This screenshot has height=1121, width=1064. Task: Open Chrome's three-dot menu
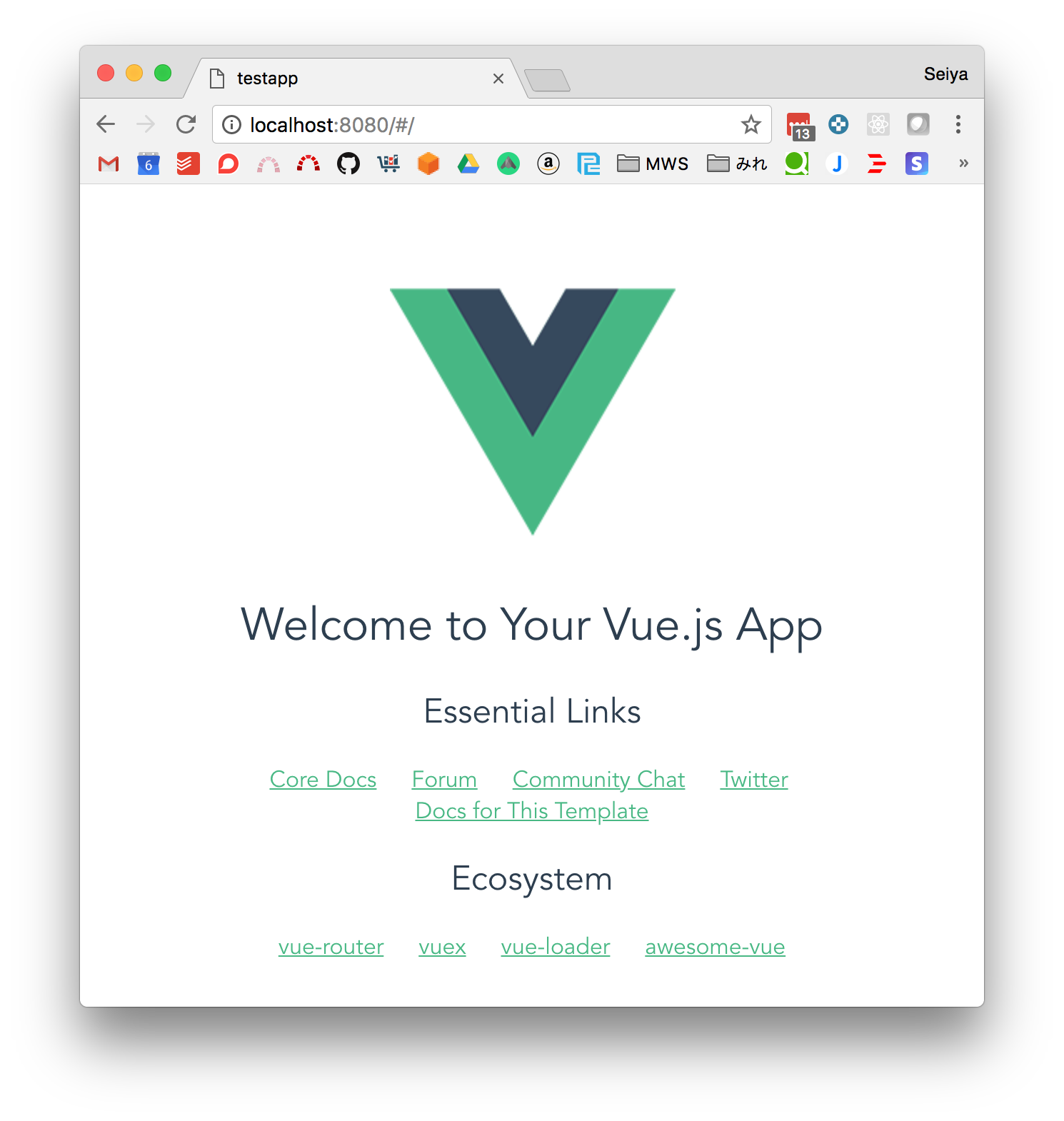pyautogui.click(x=958, y=124)
